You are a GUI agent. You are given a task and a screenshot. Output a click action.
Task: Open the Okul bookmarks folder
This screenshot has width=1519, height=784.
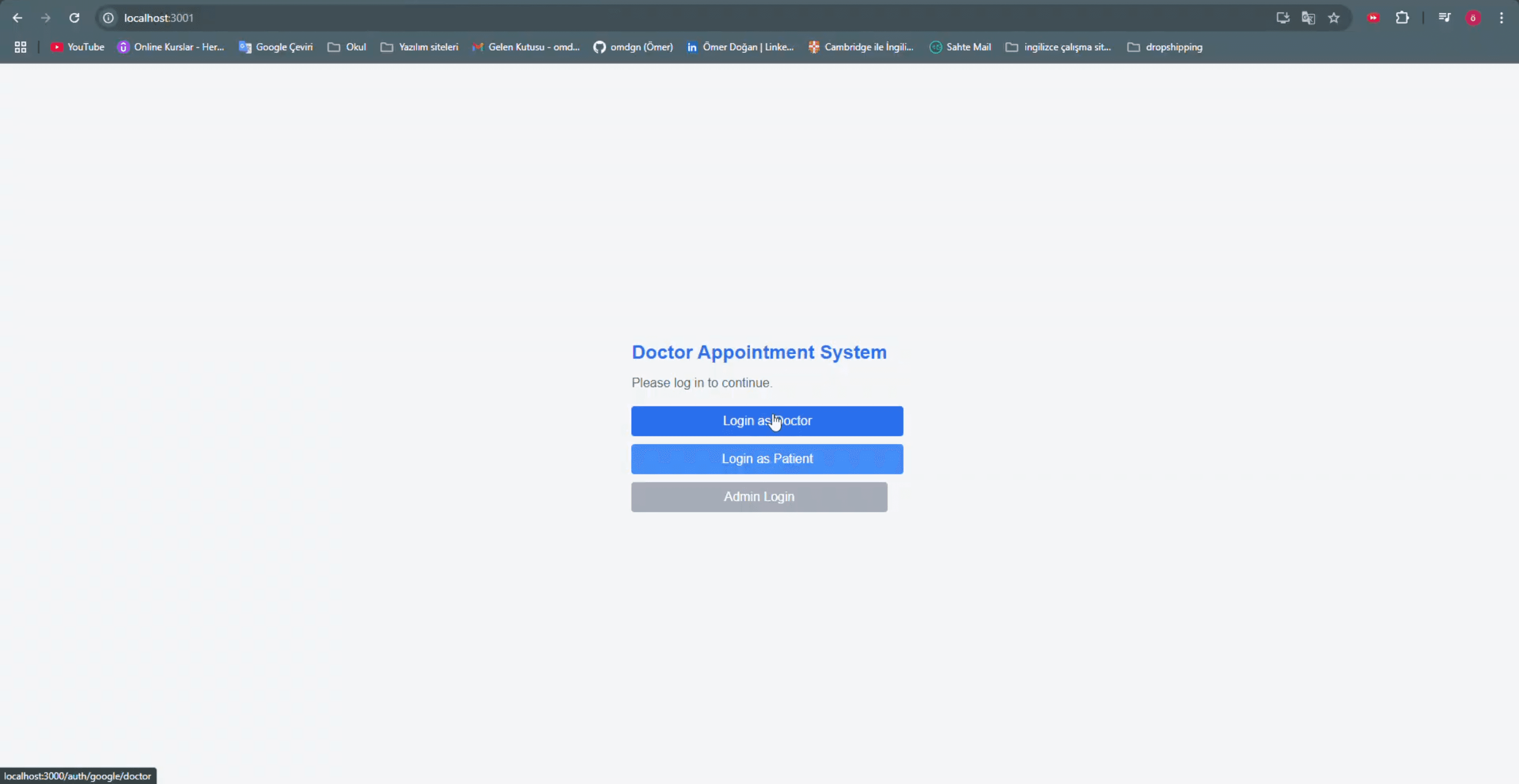tap(346, 47)
